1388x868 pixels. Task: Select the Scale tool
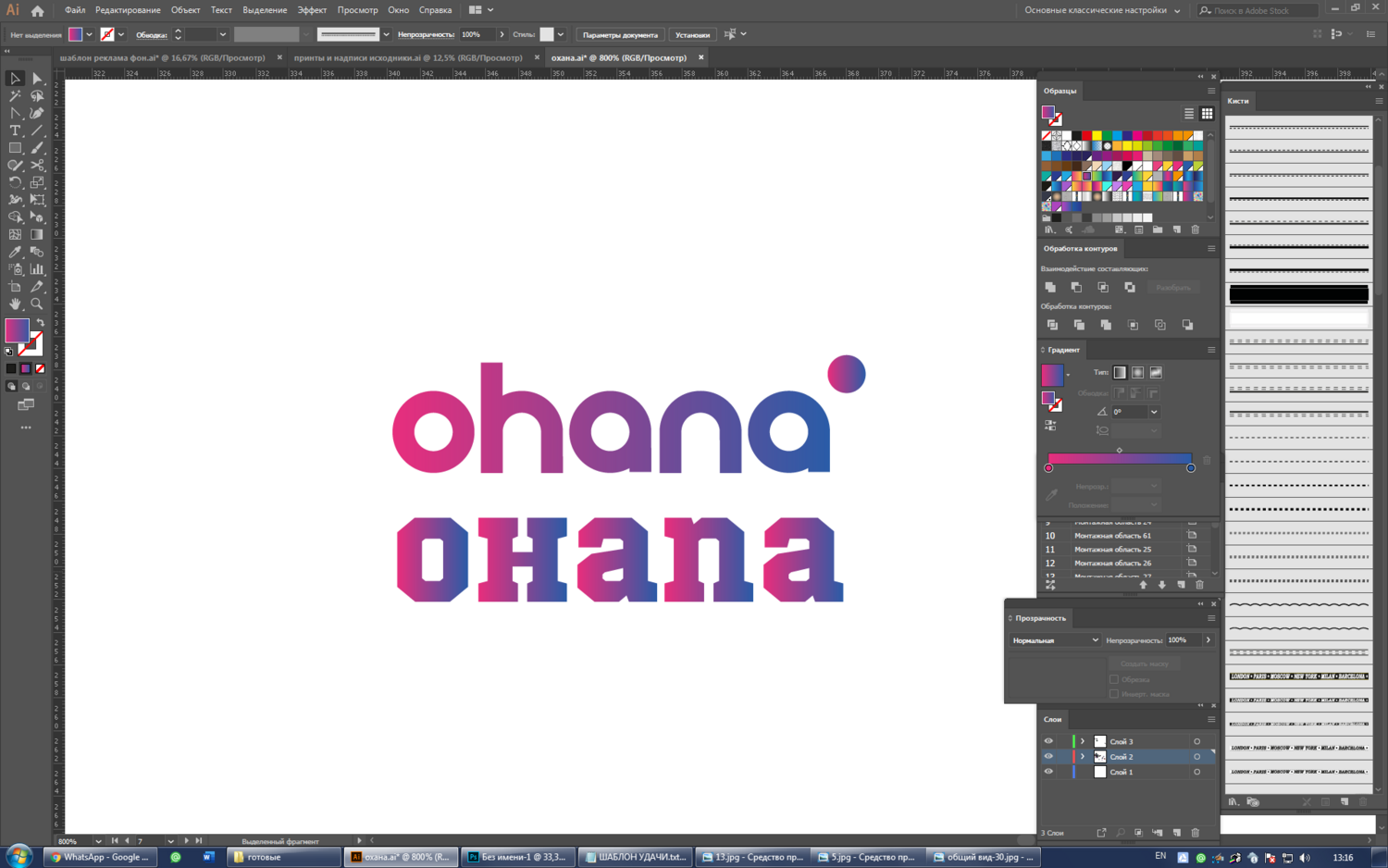tap(37, 183)
